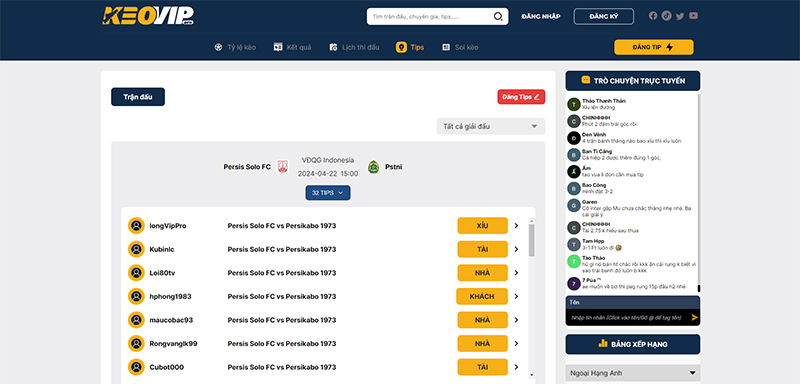
Task: Open the Lịch thi đấu menu
Action: (354, 47)
